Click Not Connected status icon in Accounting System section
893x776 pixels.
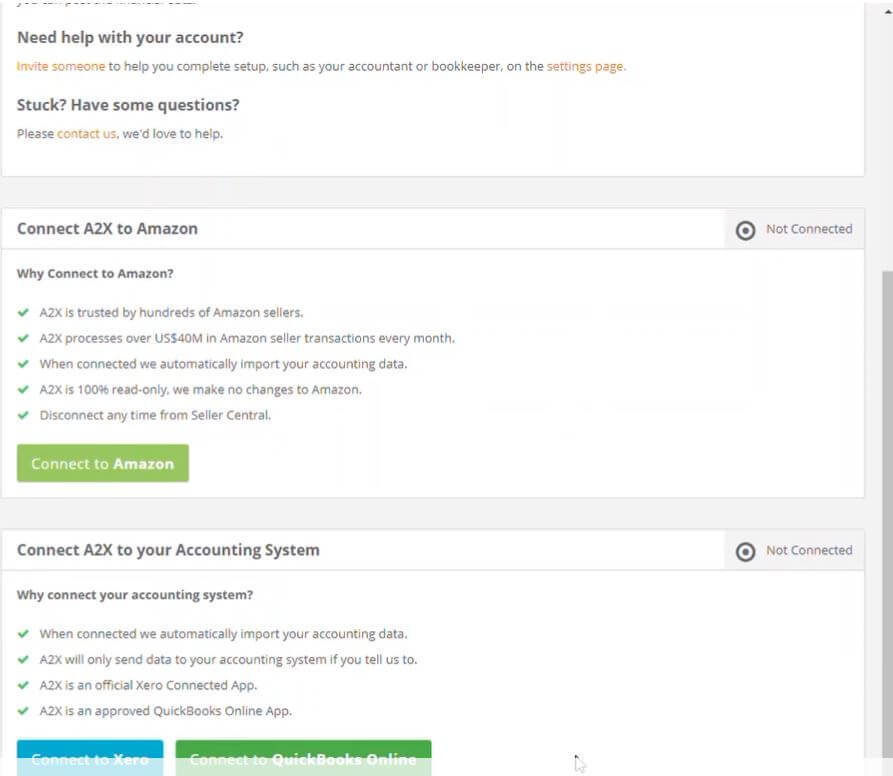coord(745,551)
